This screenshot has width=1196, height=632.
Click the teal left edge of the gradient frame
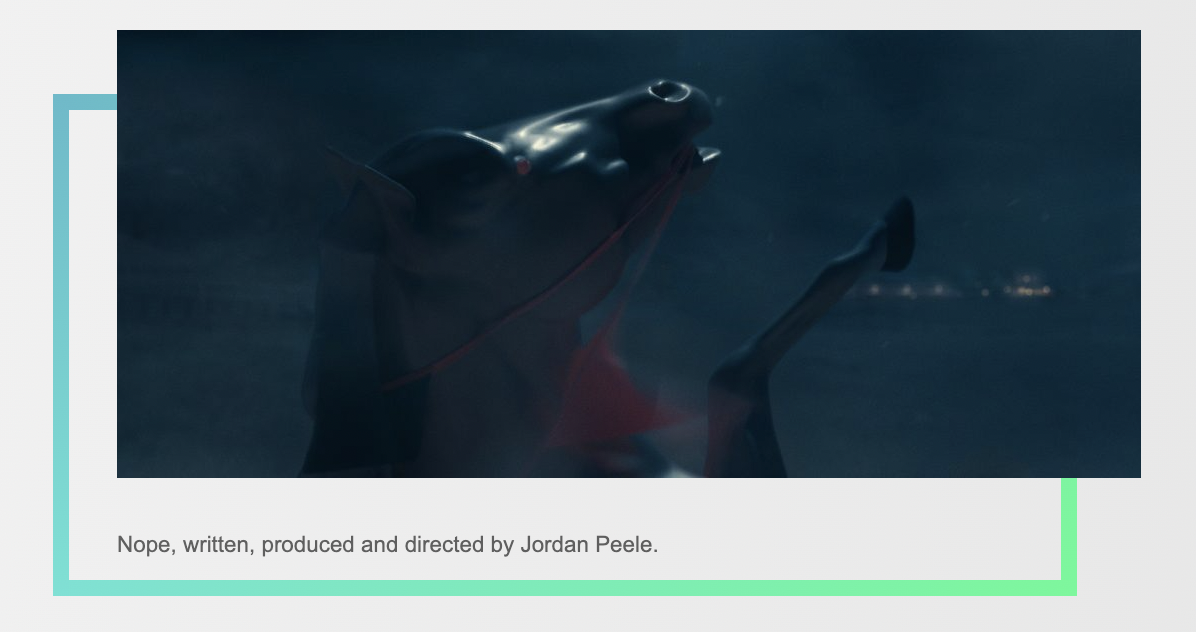click(x=61, y=345)
